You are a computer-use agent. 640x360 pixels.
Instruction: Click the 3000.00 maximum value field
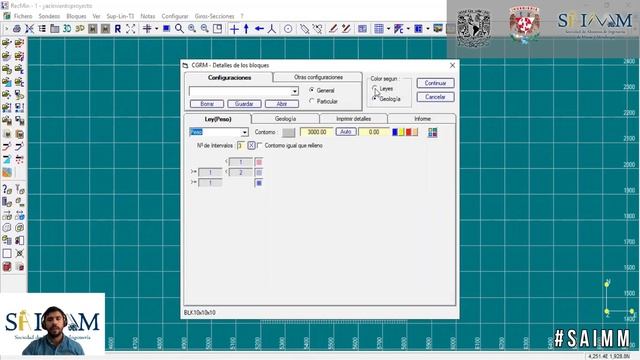coord(317,132)
